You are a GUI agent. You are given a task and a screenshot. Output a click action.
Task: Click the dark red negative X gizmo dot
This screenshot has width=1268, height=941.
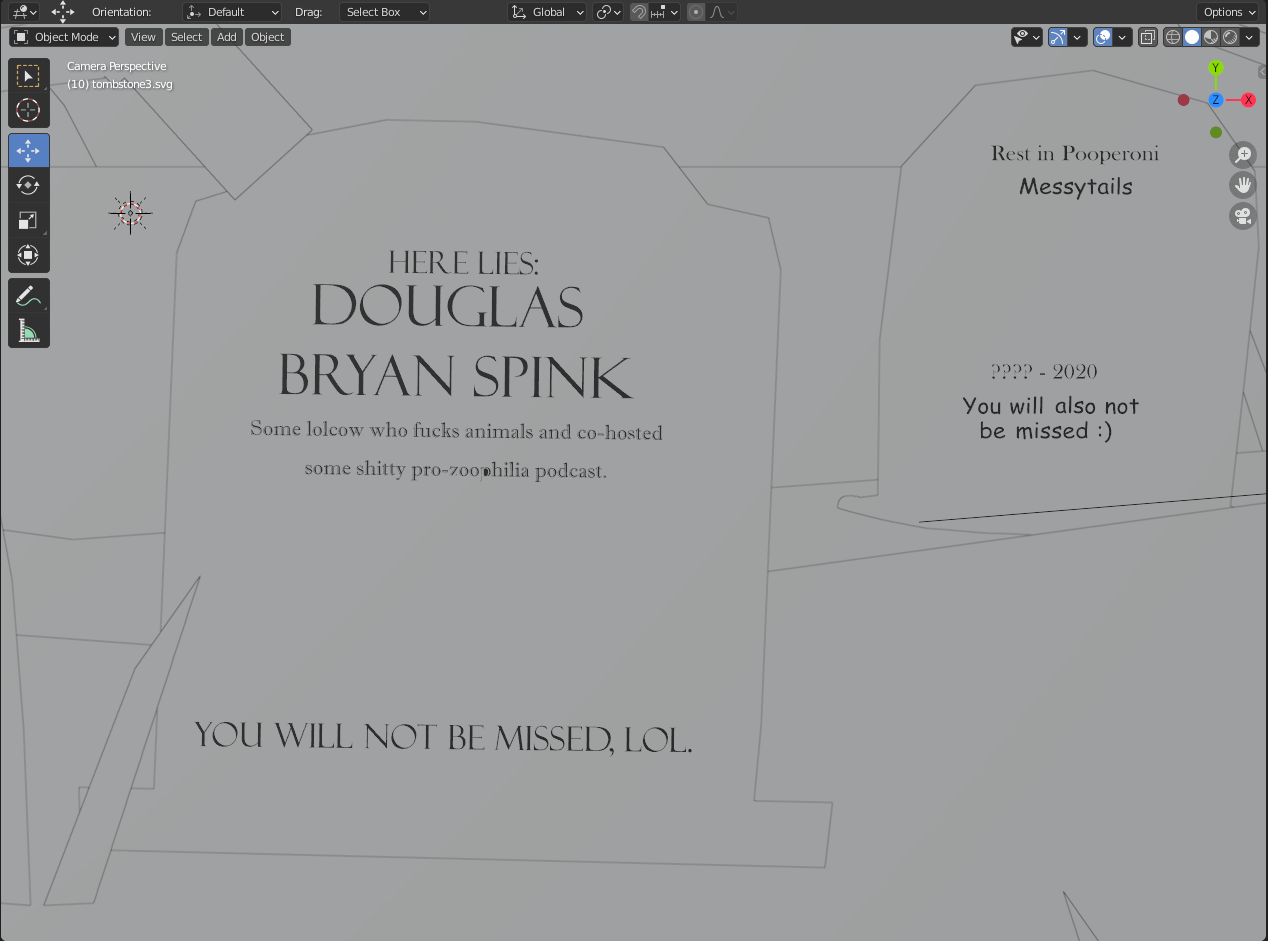1184,100
